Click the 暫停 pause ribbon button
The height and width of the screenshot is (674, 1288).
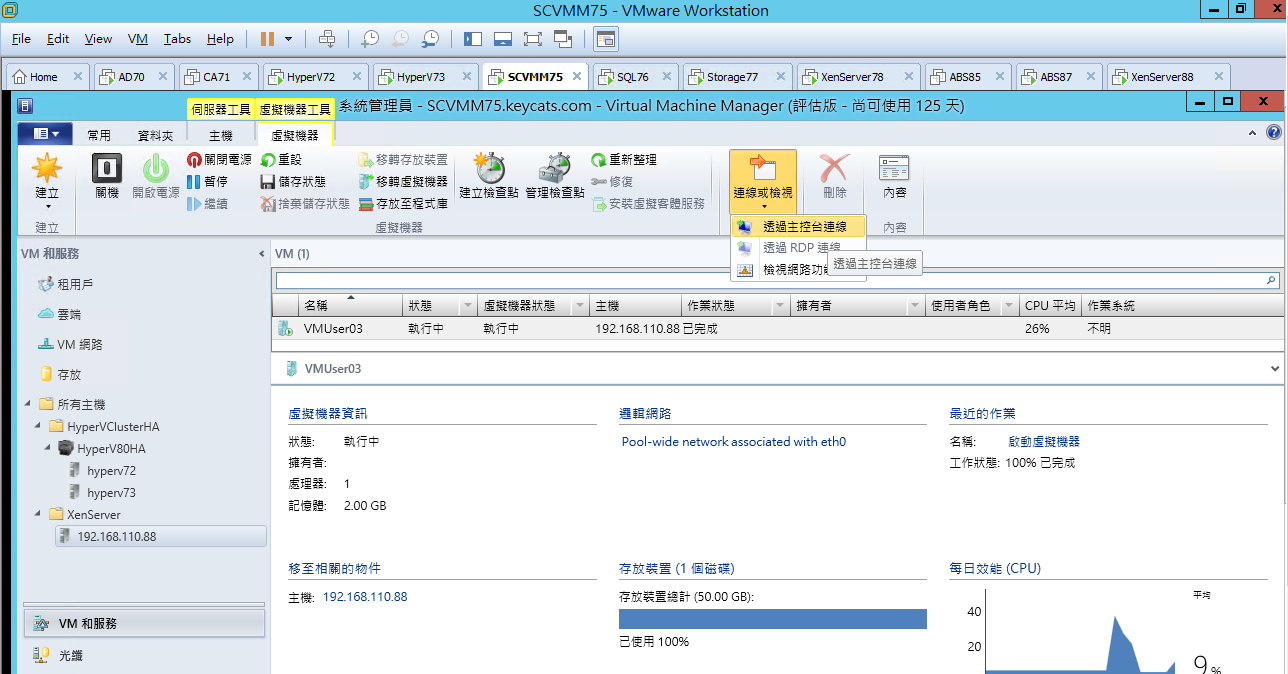(208, 182)
